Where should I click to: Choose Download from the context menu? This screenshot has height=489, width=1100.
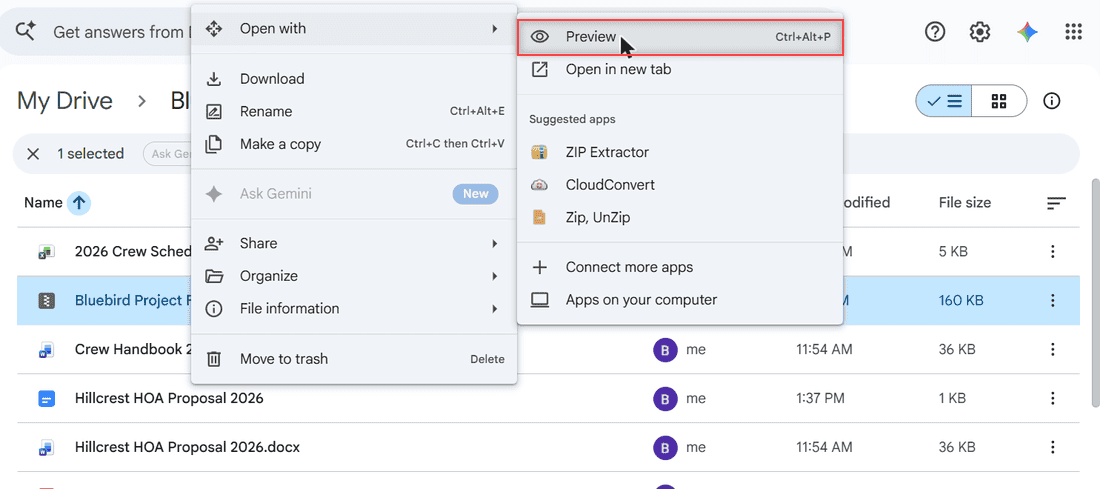pos(354,79)
